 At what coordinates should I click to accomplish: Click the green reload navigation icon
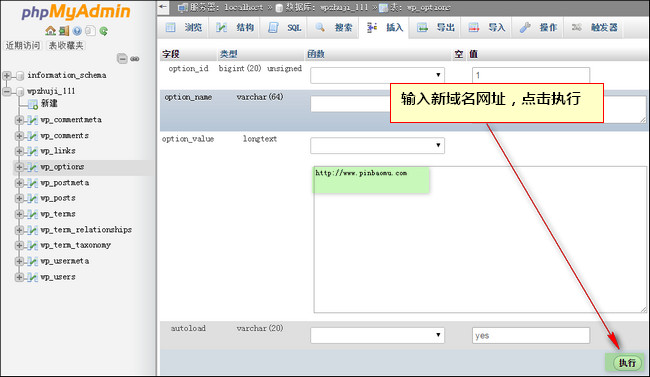tap(103, 31)
